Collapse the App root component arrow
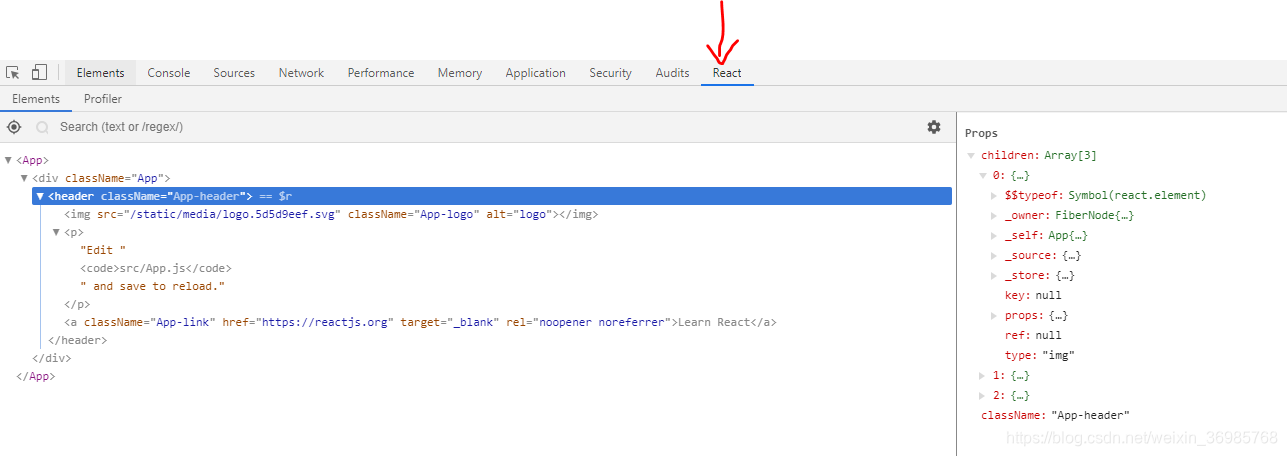Screen dimensions: 1287x456 9,160
